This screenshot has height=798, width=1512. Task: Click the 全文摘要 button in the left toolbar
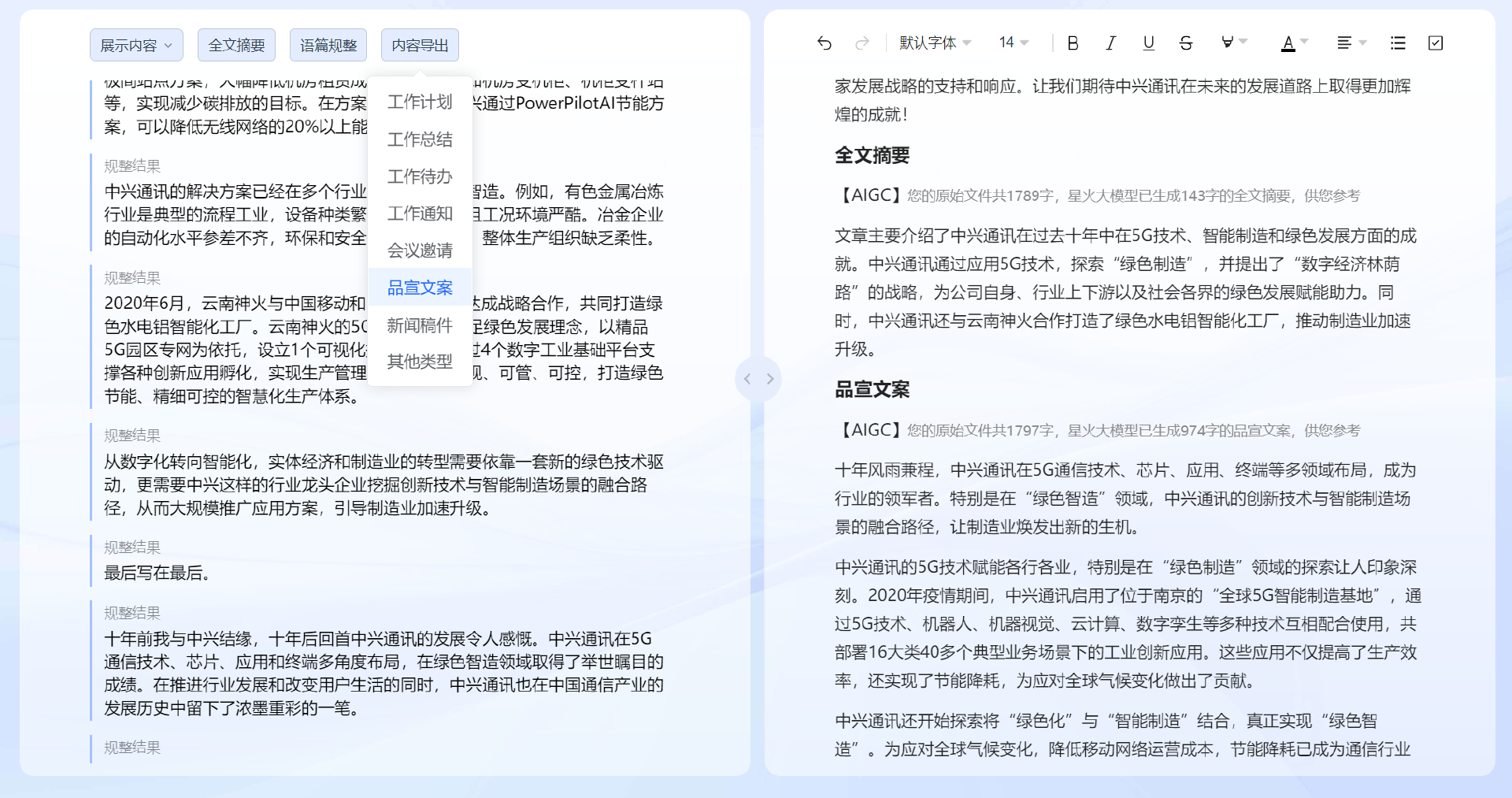(x=236, y=45)
